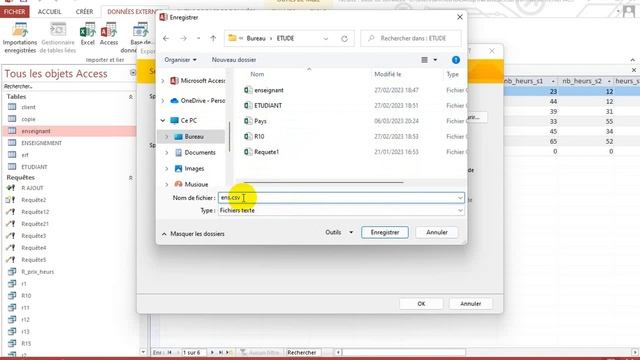Open the address path history dropdown

coord(326,39)
